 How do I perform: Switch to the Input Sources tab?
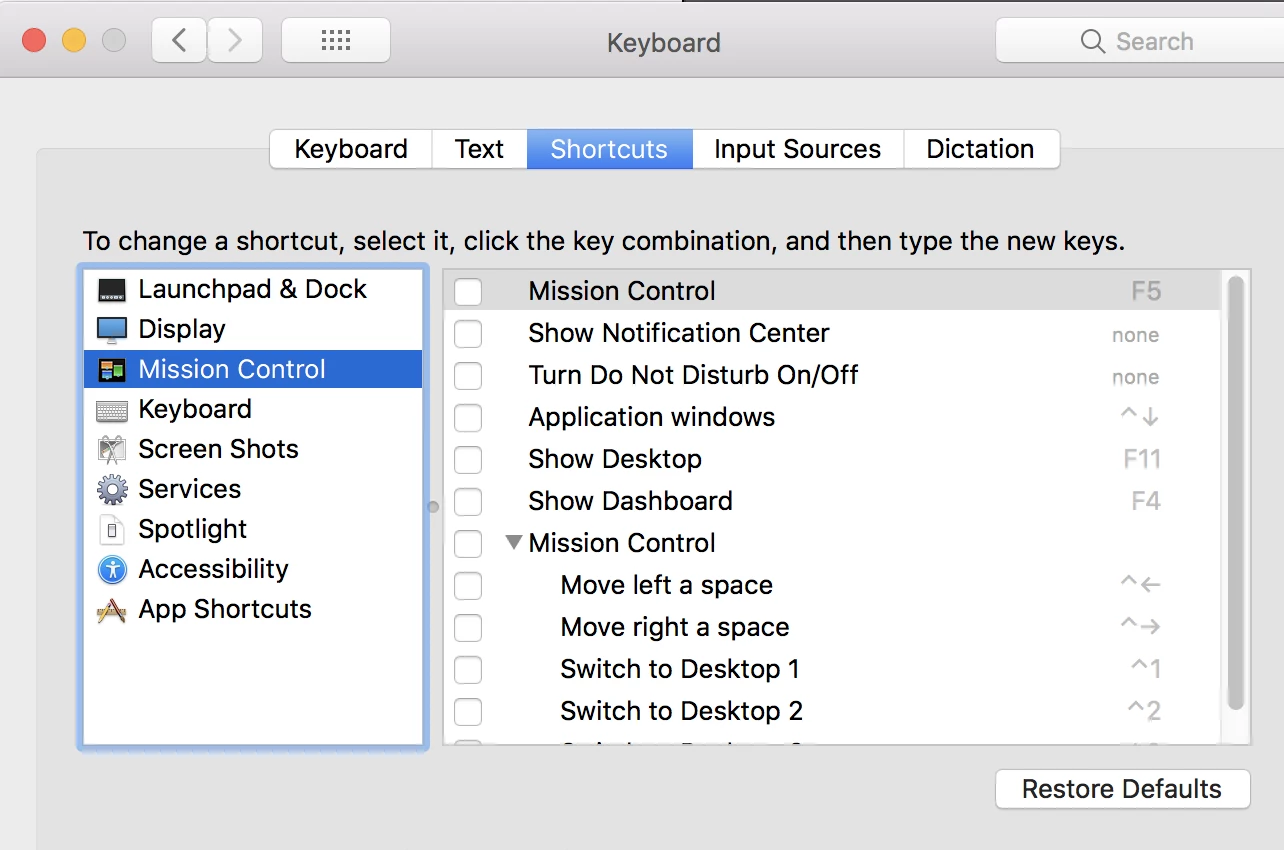(x=797, y=149)
